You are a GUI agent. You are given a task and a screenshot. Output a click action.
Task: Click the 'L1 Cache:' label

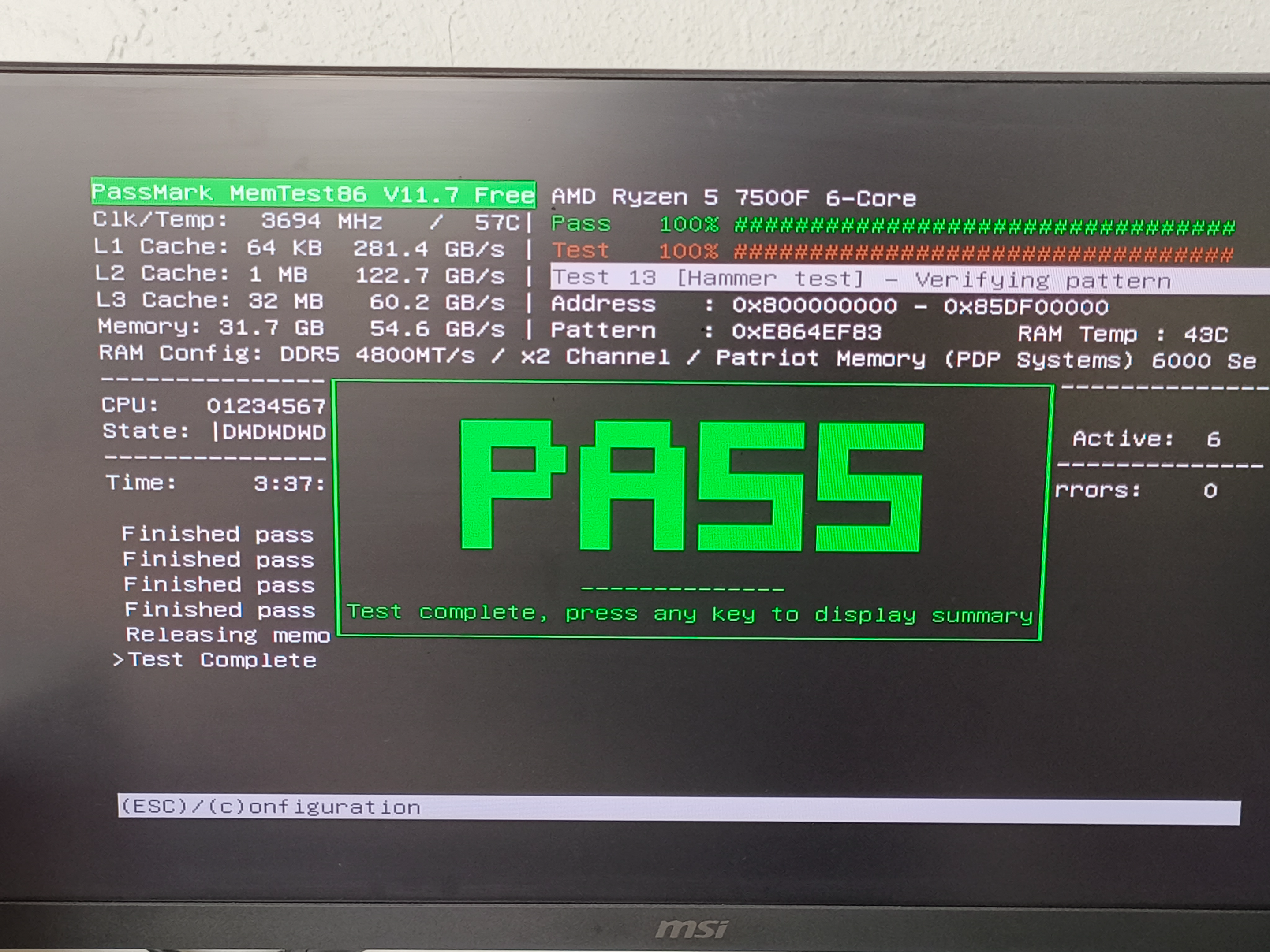(x=161, y=247)
